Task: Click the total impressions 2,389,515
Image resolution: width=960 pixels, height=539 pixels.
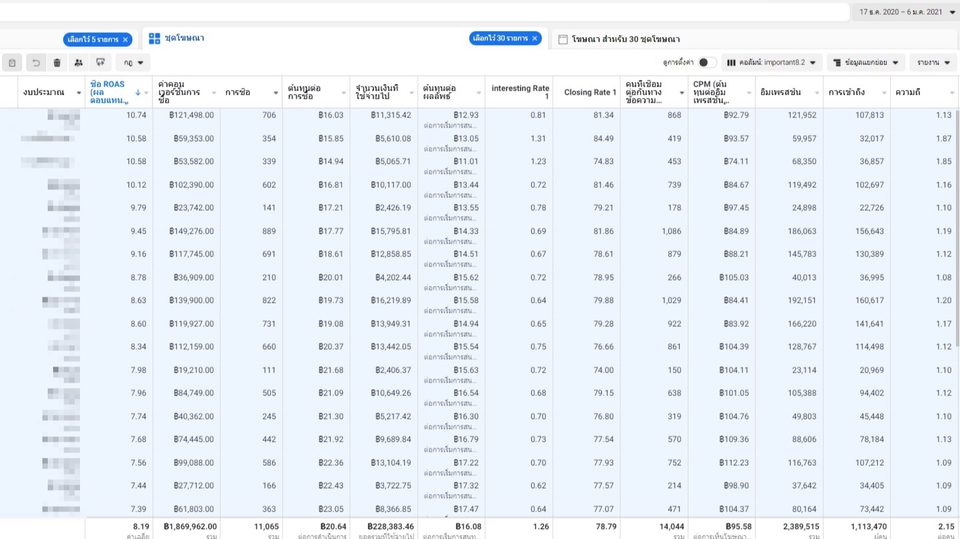Action: (801, 526)
